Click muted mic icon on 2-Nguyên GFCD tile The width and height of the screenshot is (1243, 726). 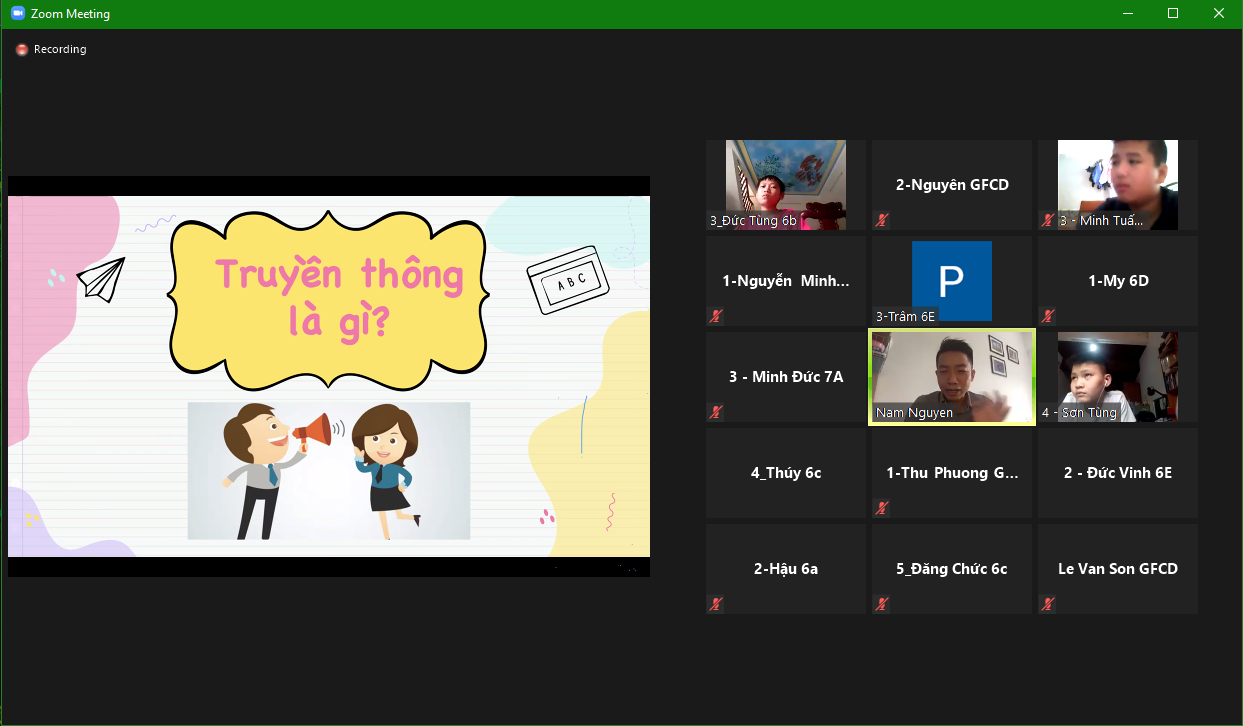click(882, 220)
